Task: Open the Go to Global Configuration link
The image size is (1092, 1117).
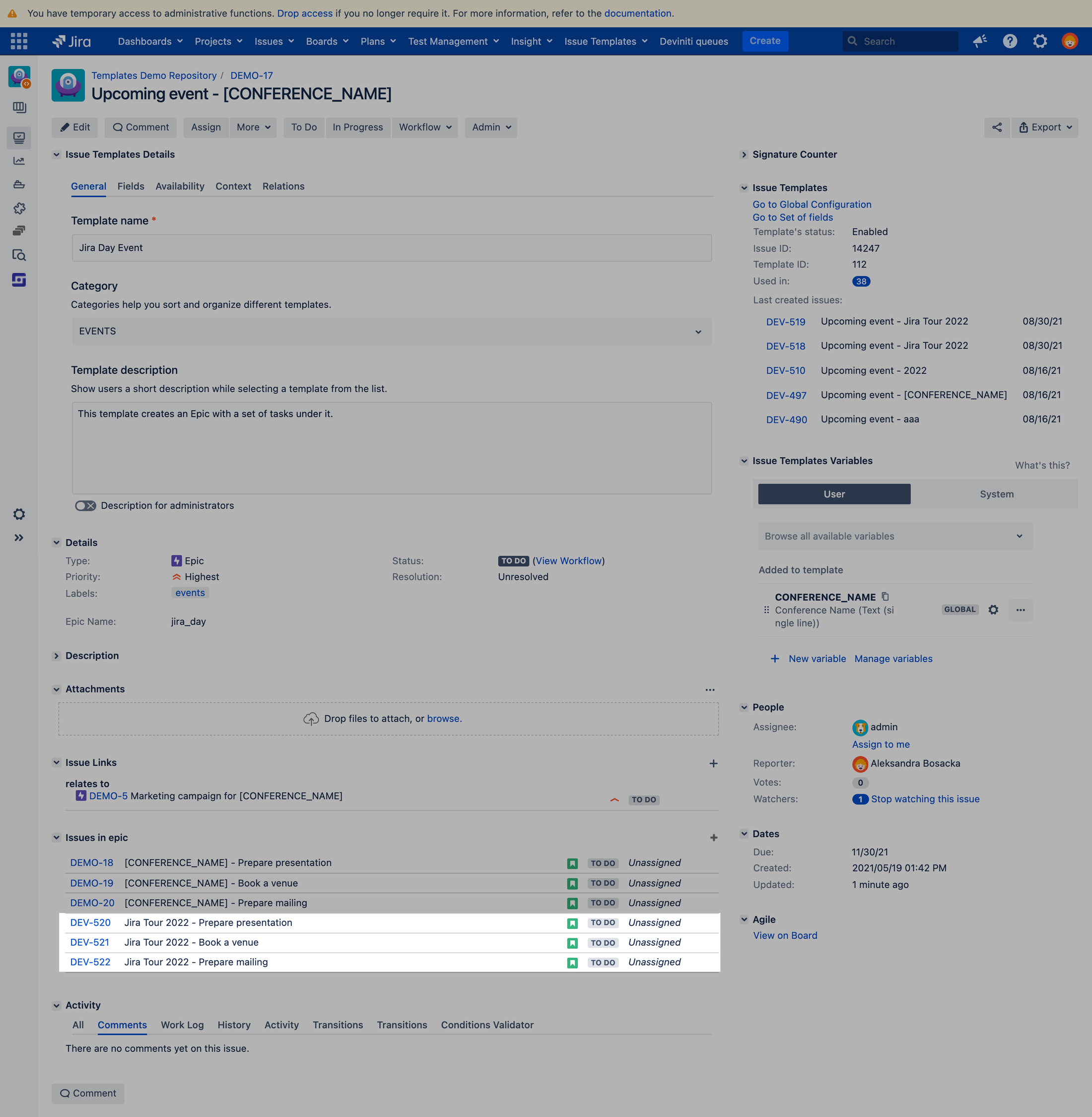Action: 812,205
